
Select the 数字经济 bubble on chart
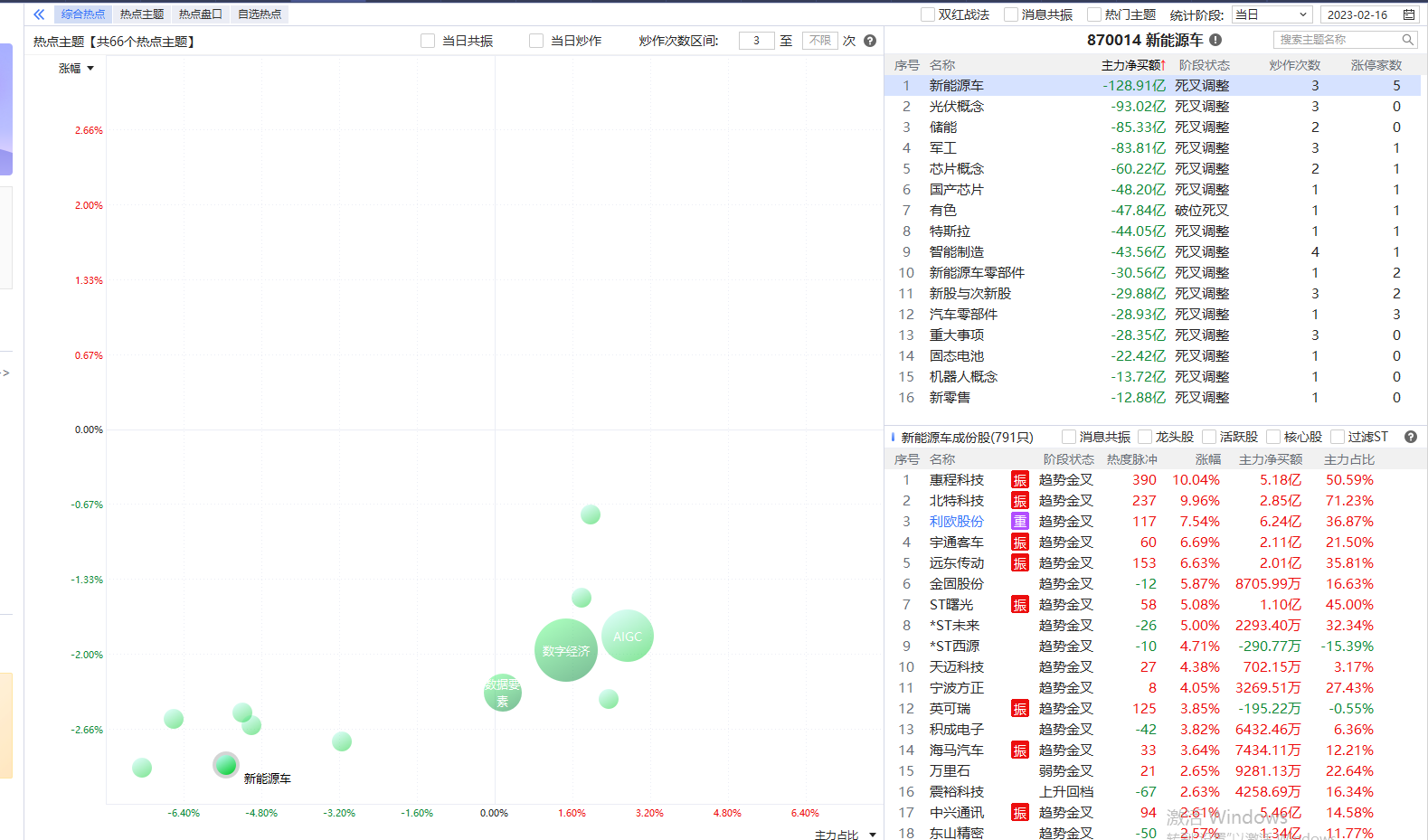tap(566, 650)
